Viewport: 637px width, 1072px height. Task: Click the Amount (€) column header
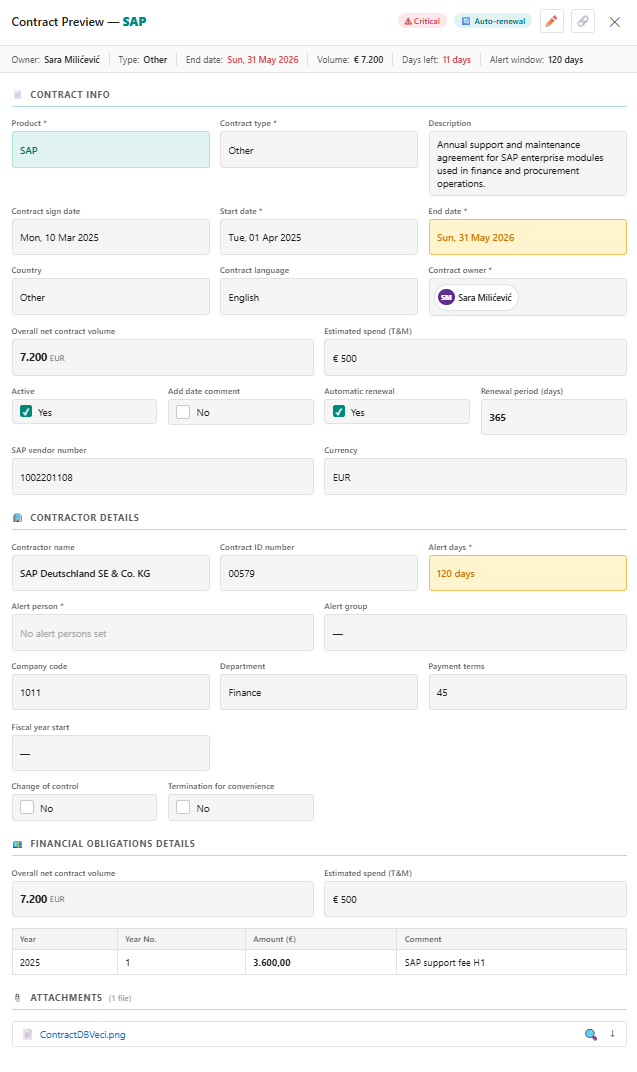coord(321,939)
